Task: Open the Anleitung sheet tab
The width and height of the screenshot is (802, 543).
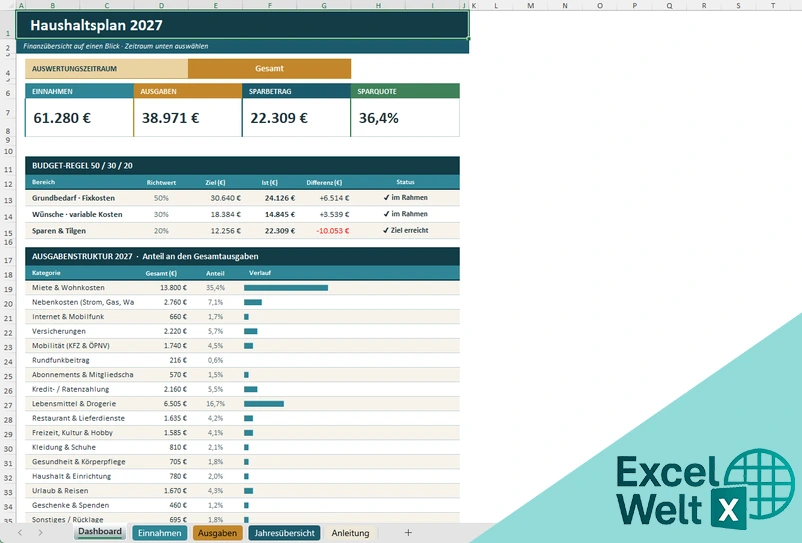Action: [350, 533]
